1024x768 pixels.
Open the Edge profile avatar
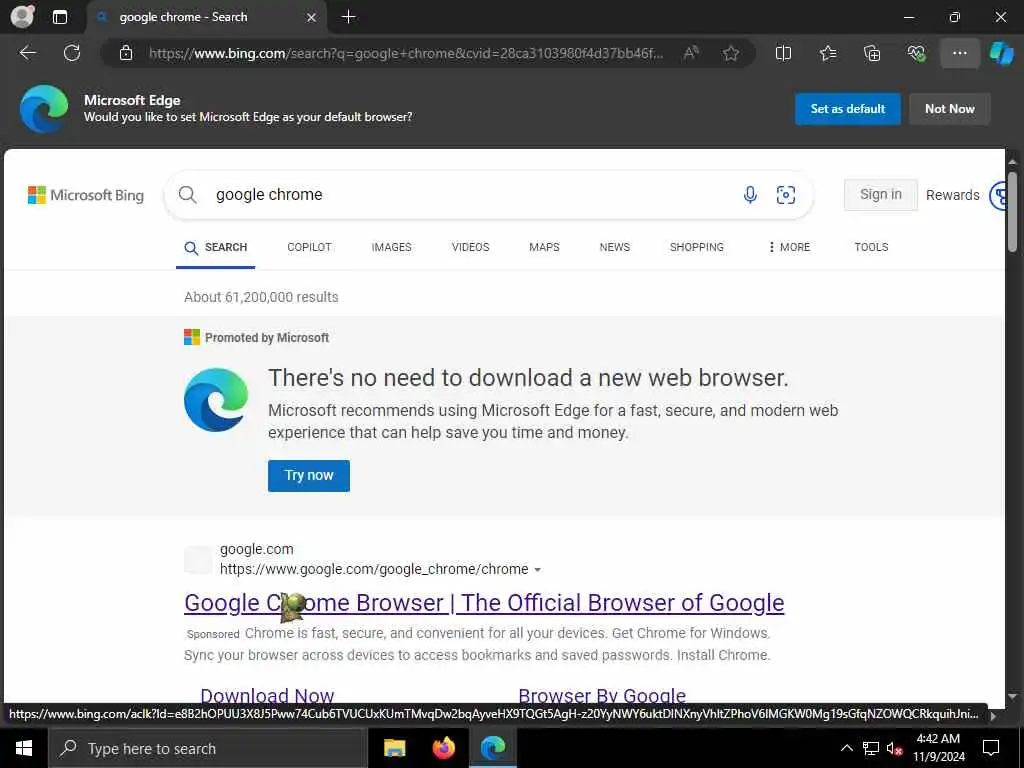22,16
